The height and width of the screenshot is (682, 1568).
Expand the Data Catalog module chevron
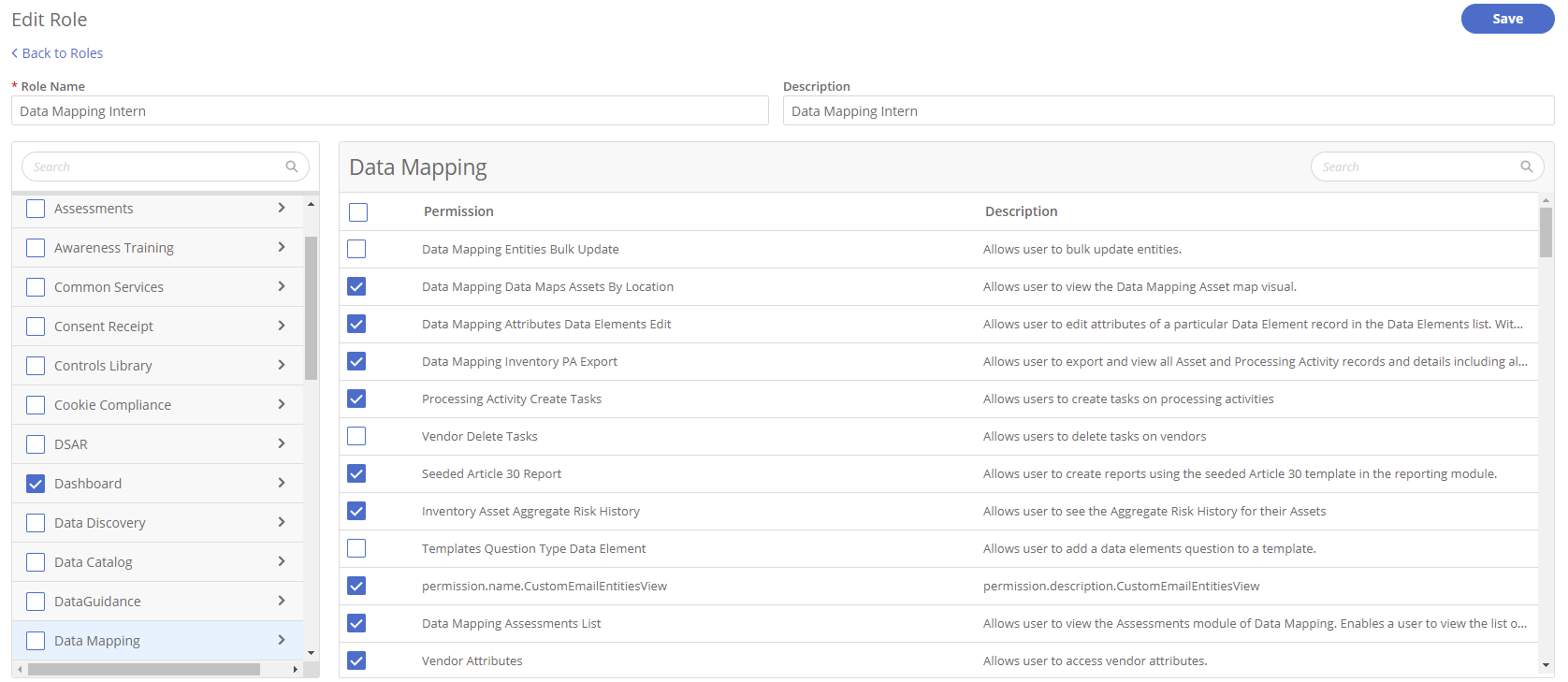click(x=281, y=561)
